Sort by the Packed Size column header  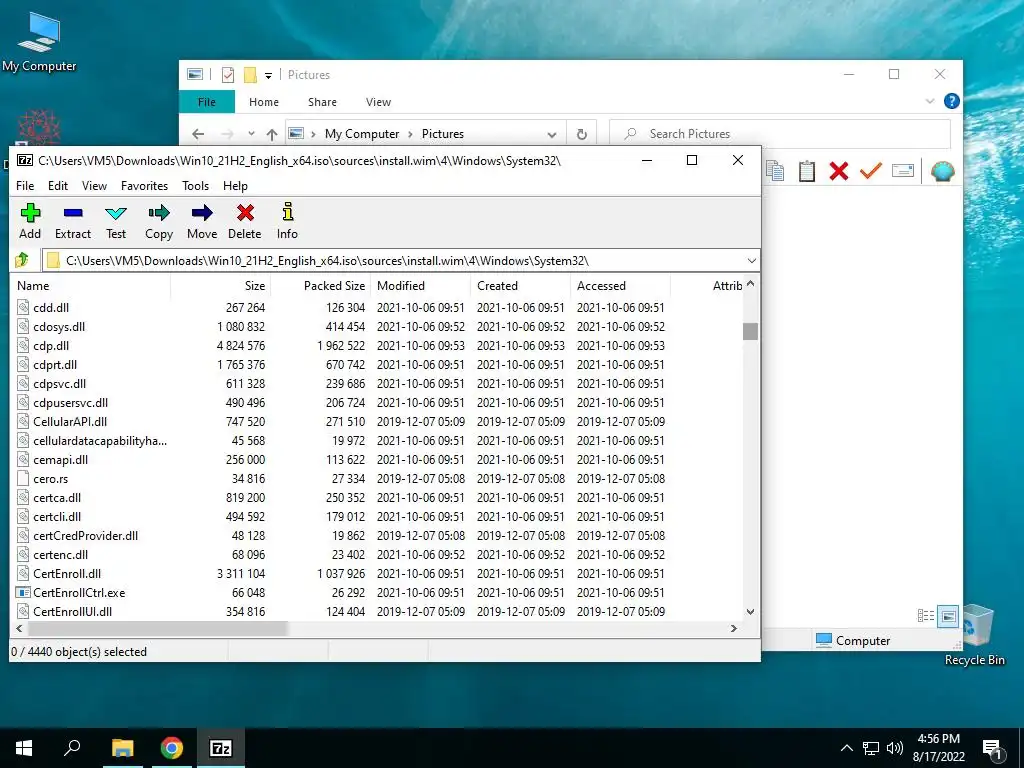321,286
